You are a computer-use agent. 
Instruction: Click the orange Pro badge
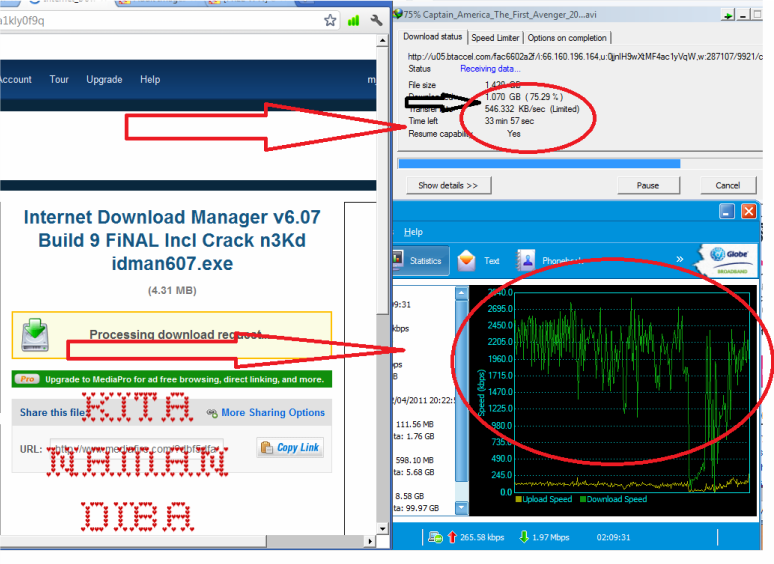pos(27,379)
